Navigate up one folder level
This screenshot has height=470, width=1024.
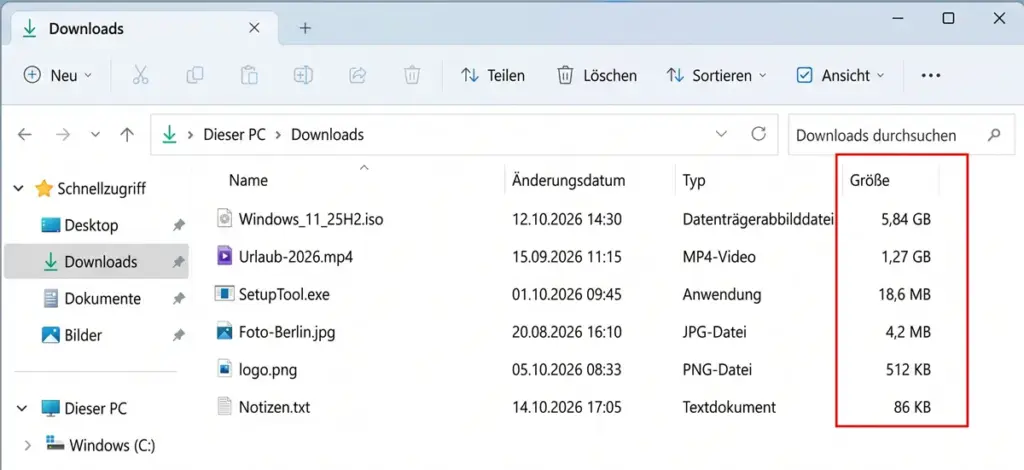(x=127, y=135)
